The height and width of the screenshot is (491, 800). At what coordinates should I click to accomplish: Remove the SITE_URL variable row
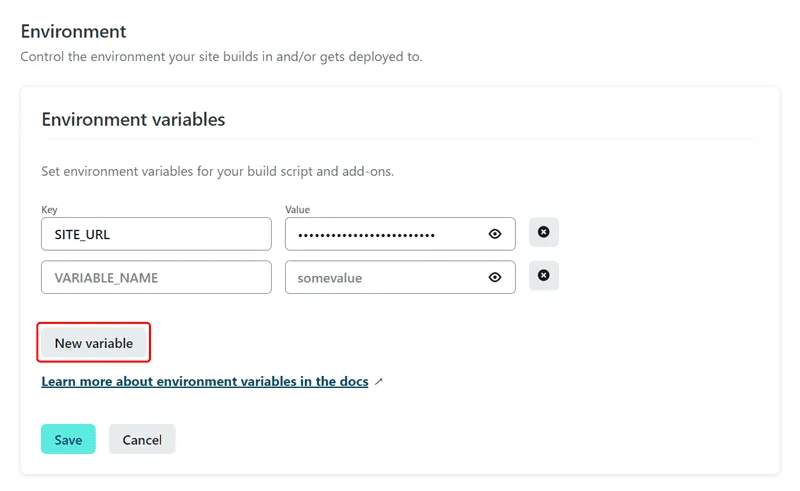[x=543, y=232]
